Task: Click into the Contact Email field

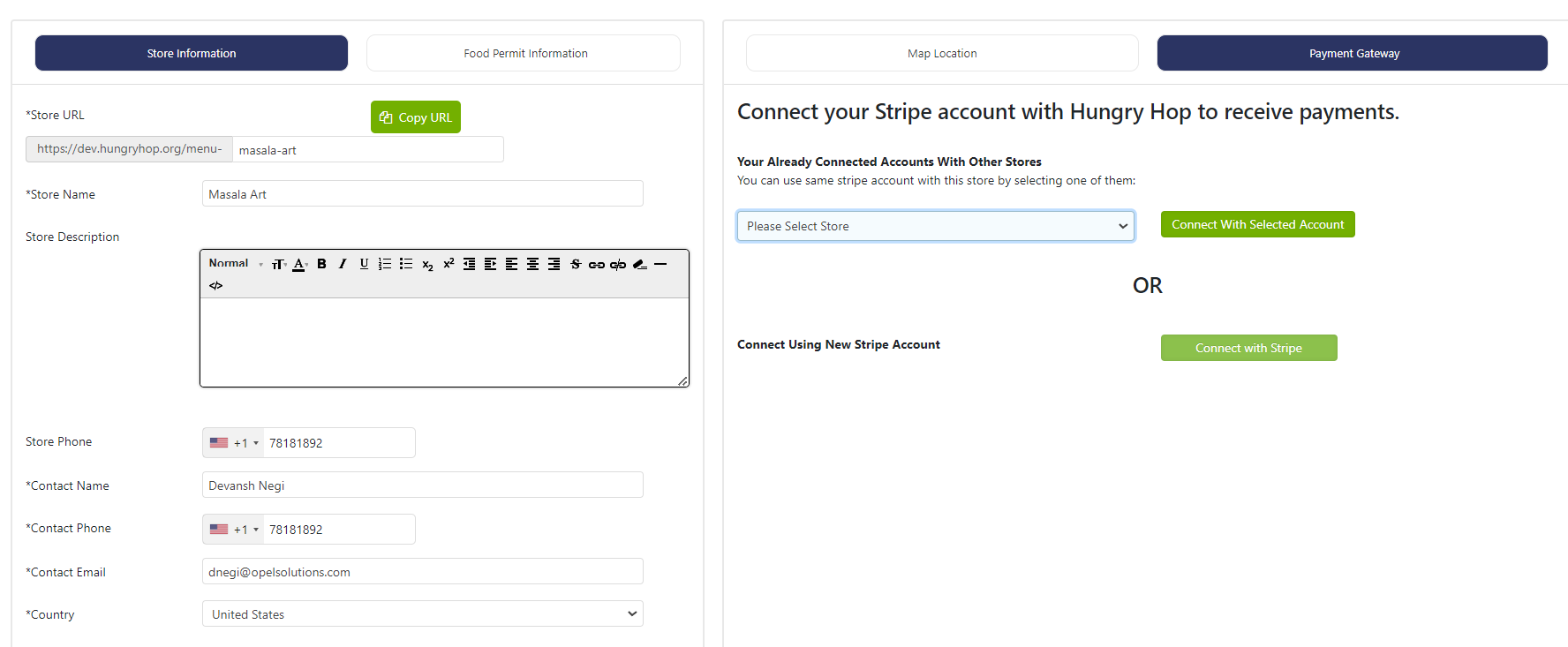Action: (x=422, y=572)
